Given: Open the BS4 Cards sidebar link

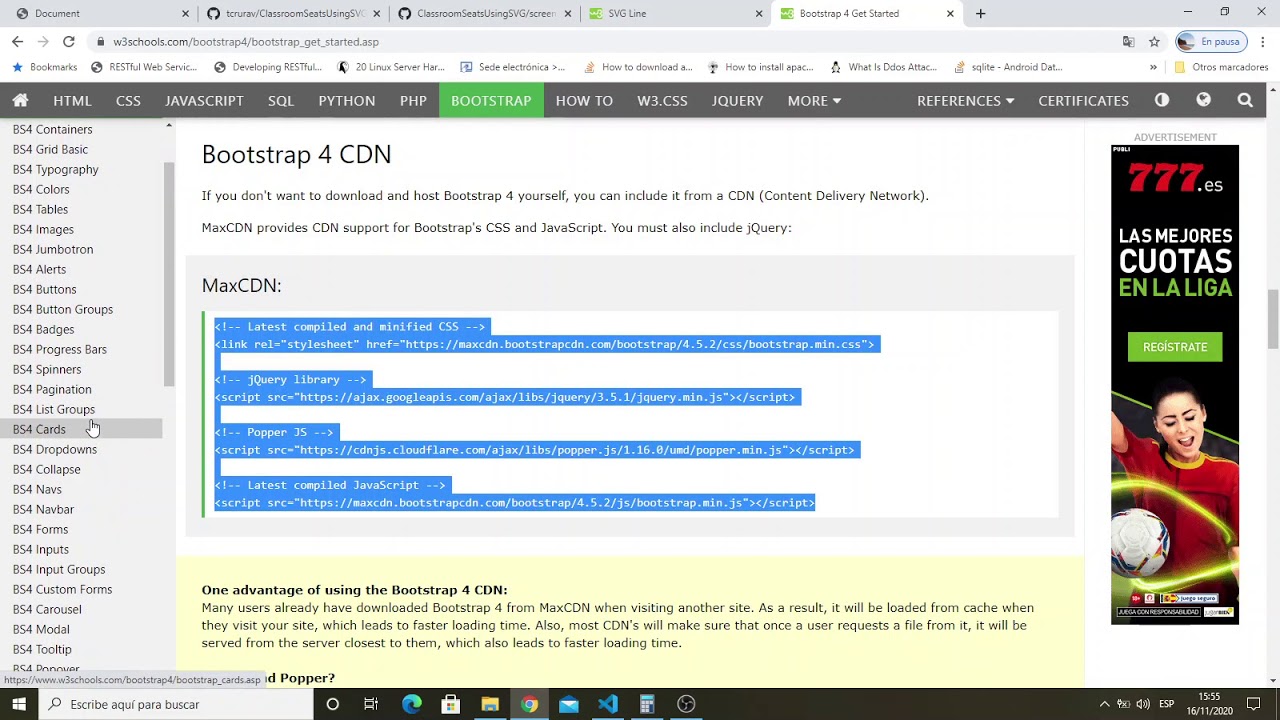Looking at the screenshot, I should click(39, 429).
